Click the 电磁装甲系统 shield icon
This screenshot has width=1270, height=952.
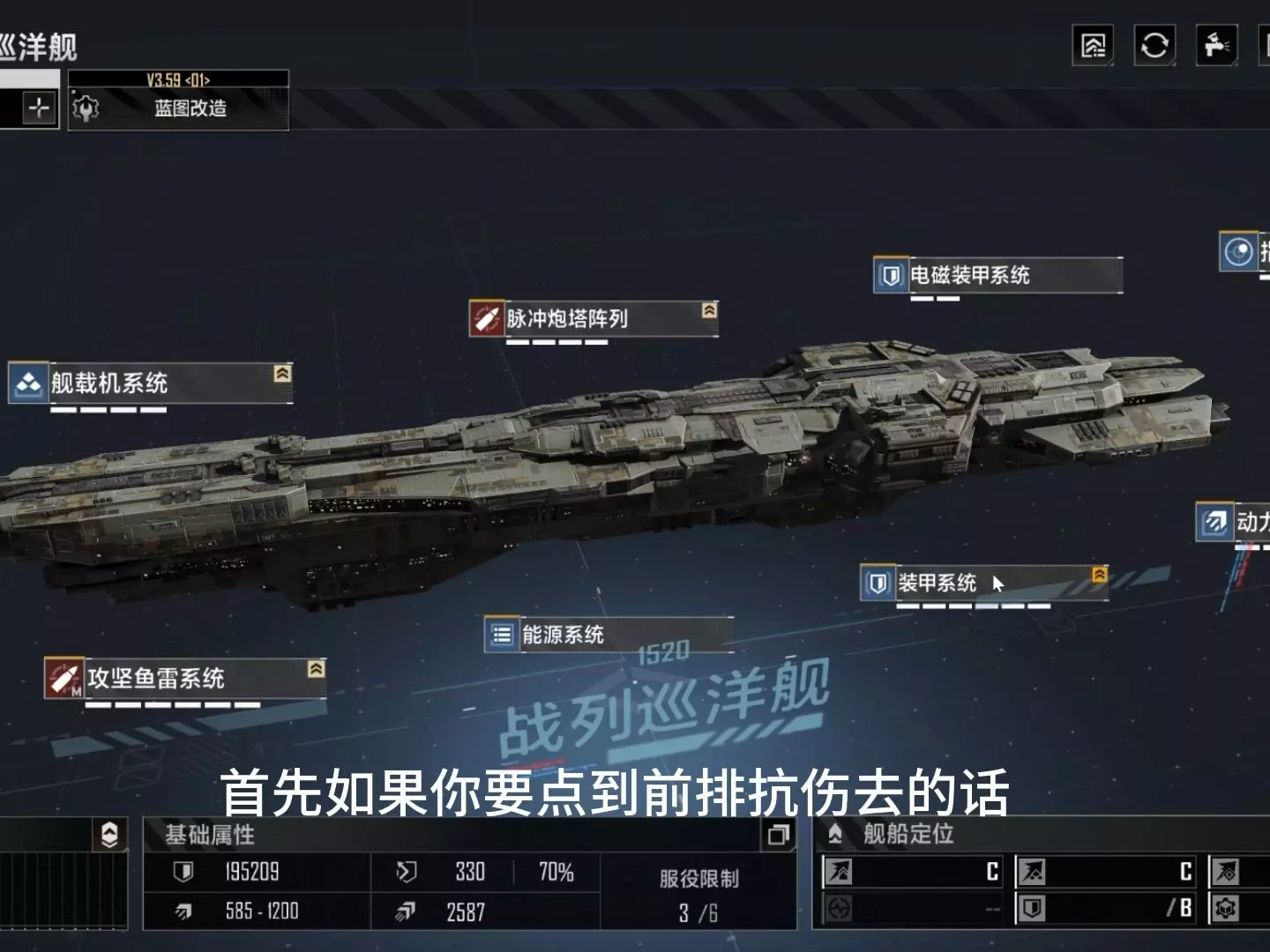(891, 275)
